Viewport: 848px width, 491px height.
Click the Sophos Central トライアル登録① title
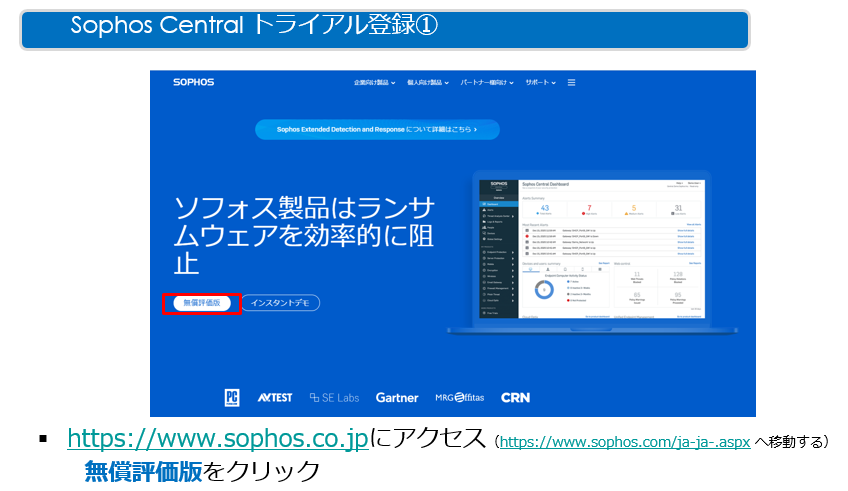click(254, 25)
